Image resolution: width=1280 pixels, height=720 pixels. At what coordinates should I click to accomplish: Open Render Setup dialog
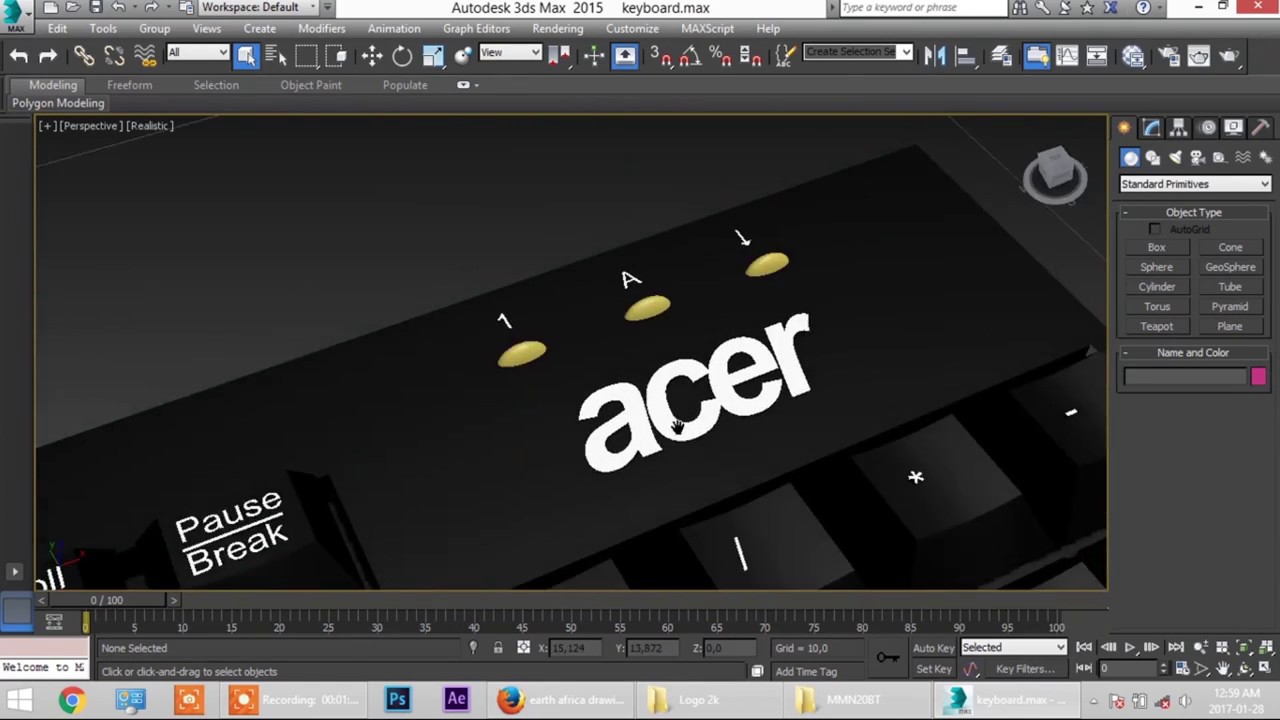pyautogui.click(x=1169, y=56)
